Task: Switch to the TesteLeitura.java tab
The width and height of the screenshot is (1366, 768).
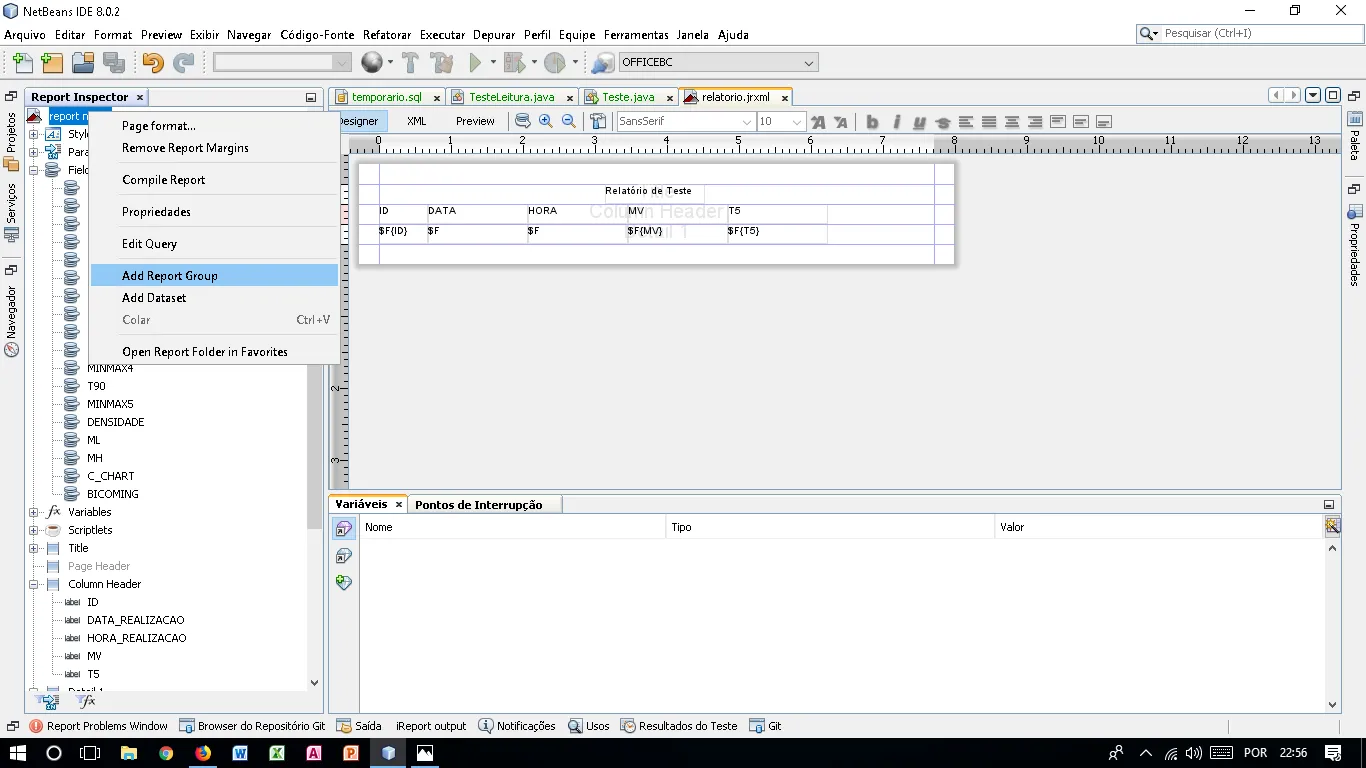Action: point(511,97)
